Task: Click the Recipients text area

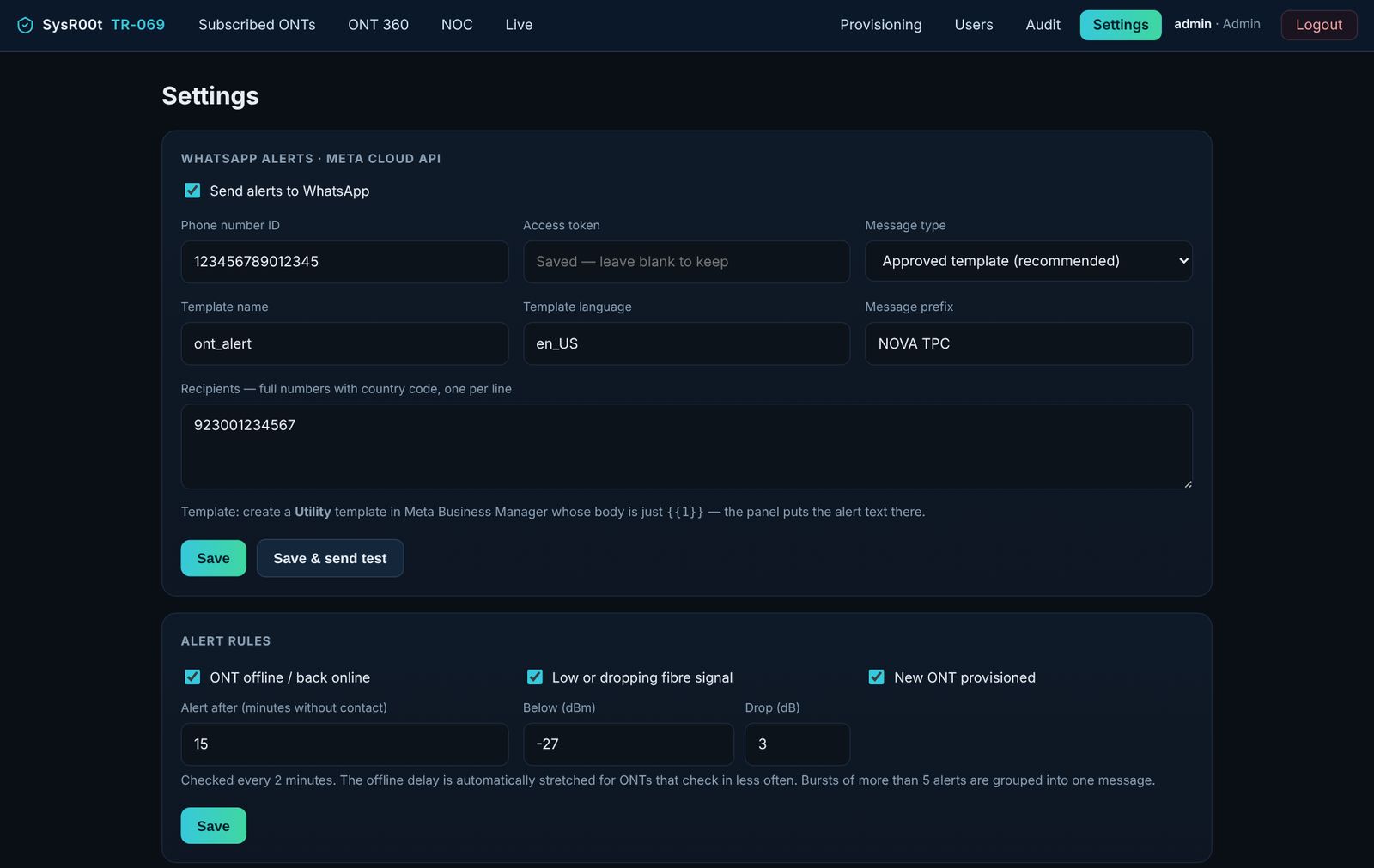Action: coord(686,446)
